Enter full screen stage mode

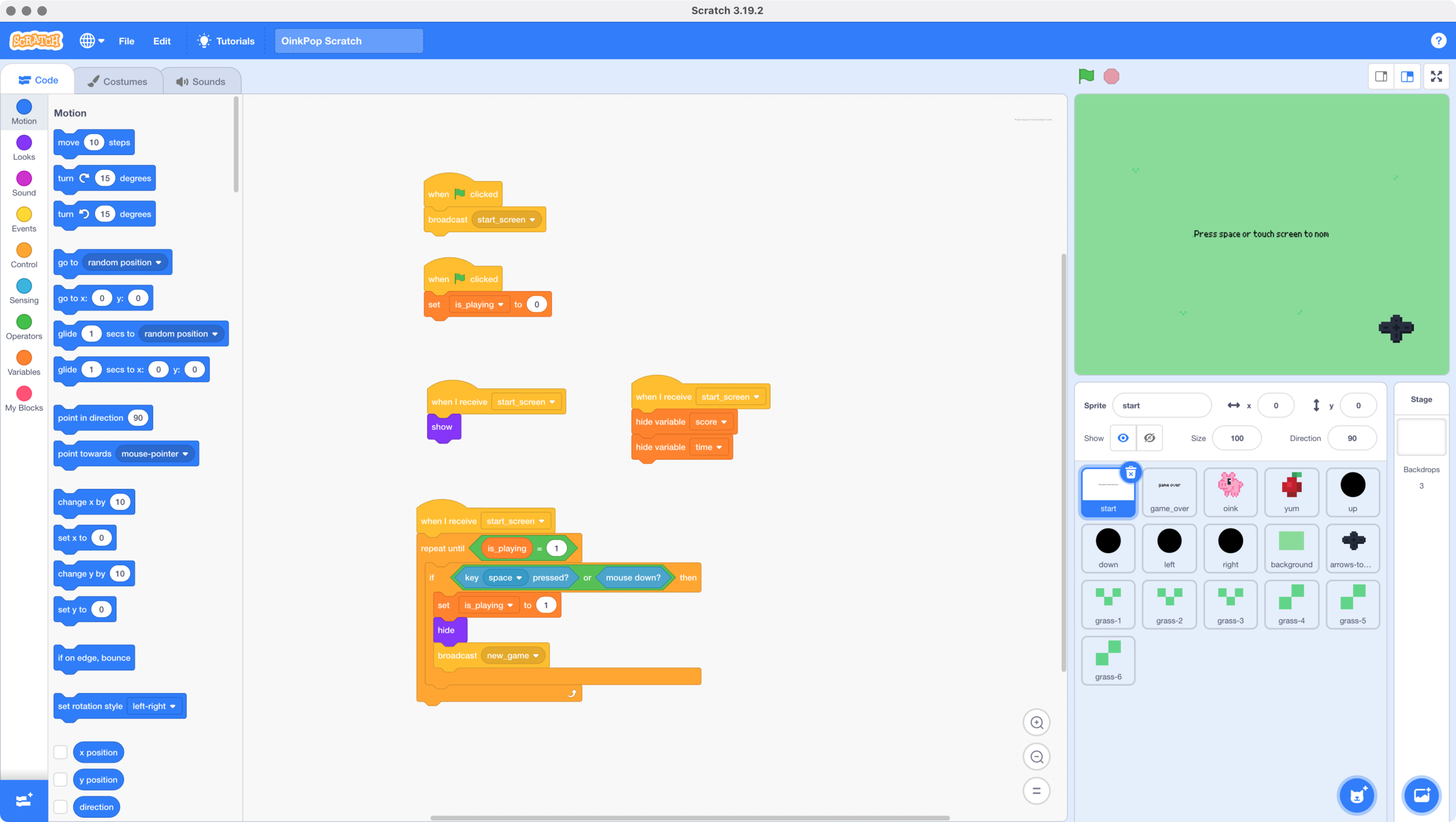tap(1436, 76)
